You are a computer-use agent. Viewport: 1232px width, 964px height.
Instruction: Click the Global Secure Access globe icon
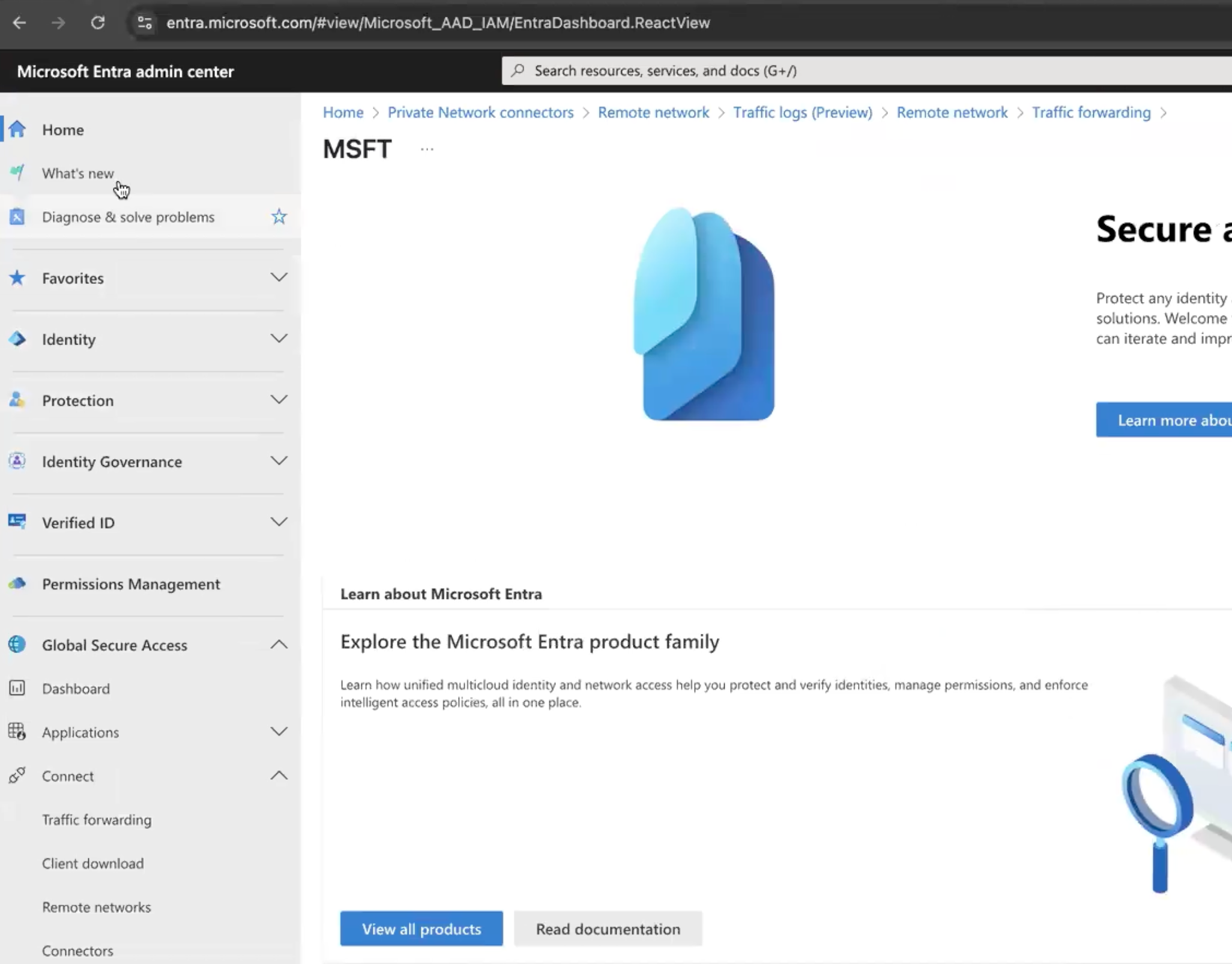17,645
